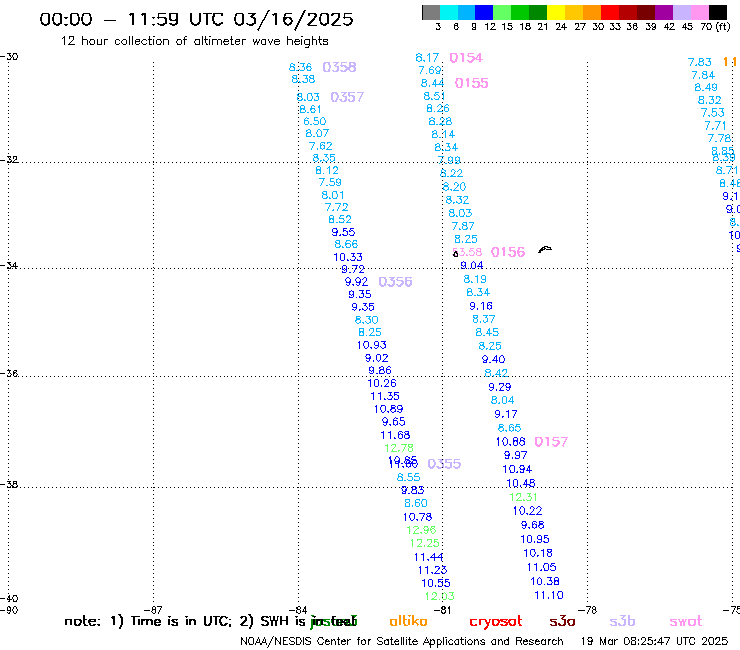Click the green wave height value 12.03
The width and height of the screenshot is (740, 650).
click(x=439, y=596)
